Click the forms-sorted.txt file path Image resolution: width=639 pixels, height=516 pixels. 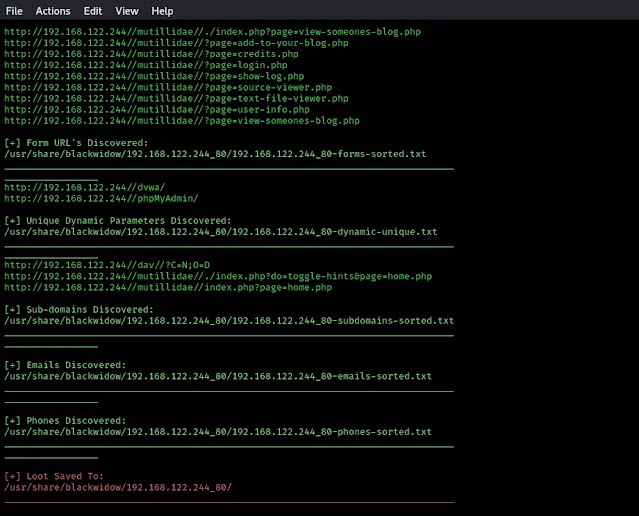tap(215, 154)
